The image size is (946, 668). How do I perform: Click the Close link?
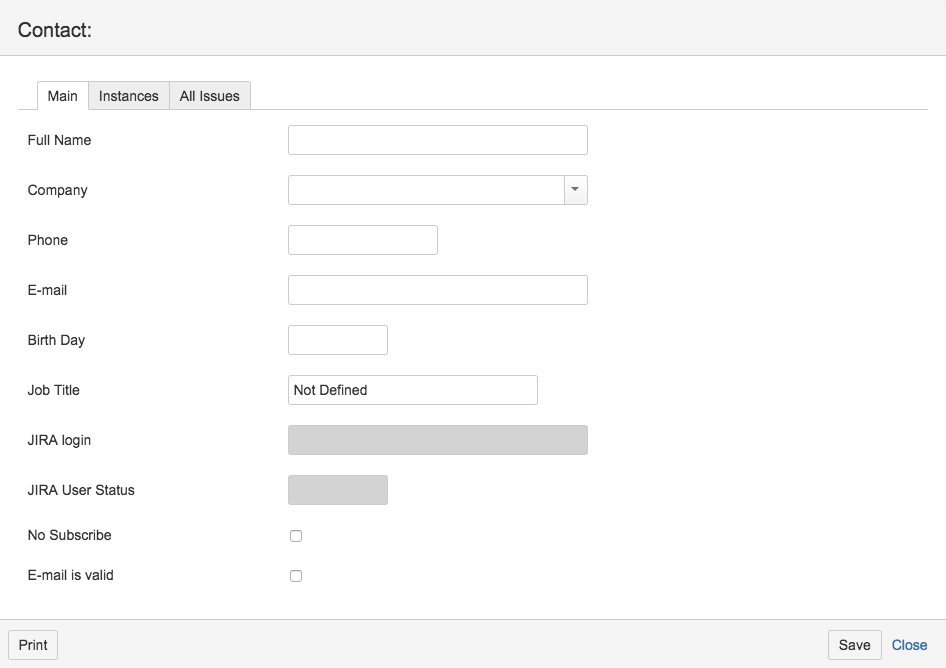pos(909,645)
